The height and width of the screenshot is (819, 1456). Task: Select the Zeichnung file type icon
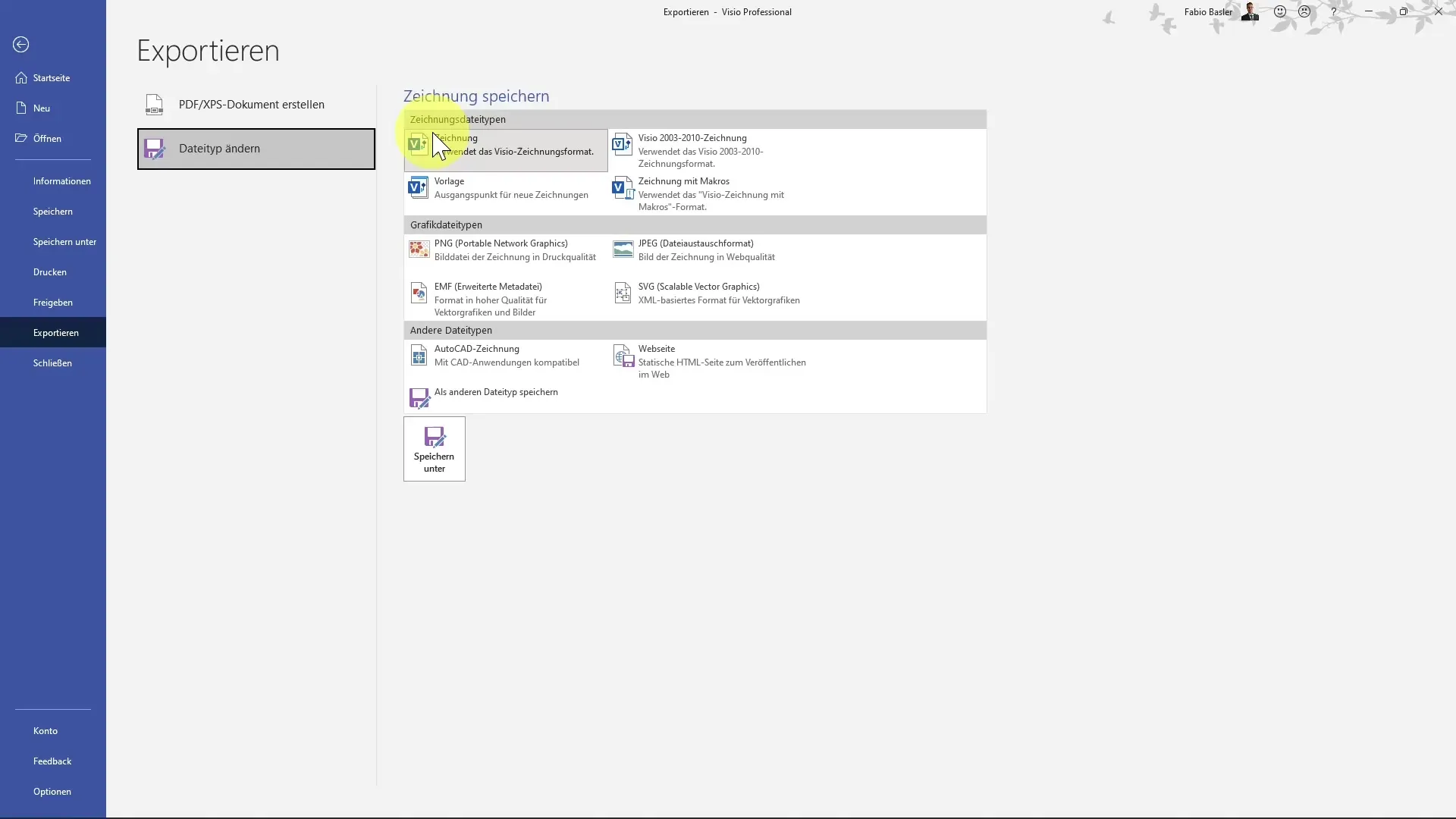(x=418, y=144)
